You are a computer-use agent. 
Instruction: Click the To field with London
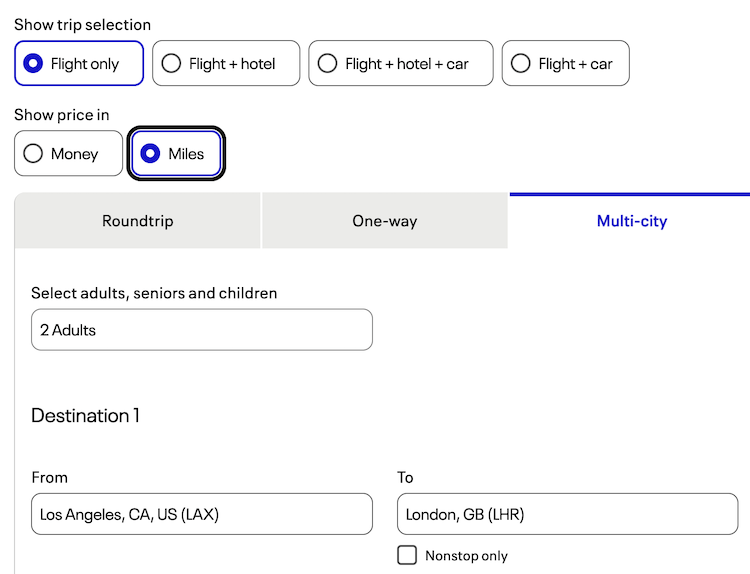coord(567,514)
